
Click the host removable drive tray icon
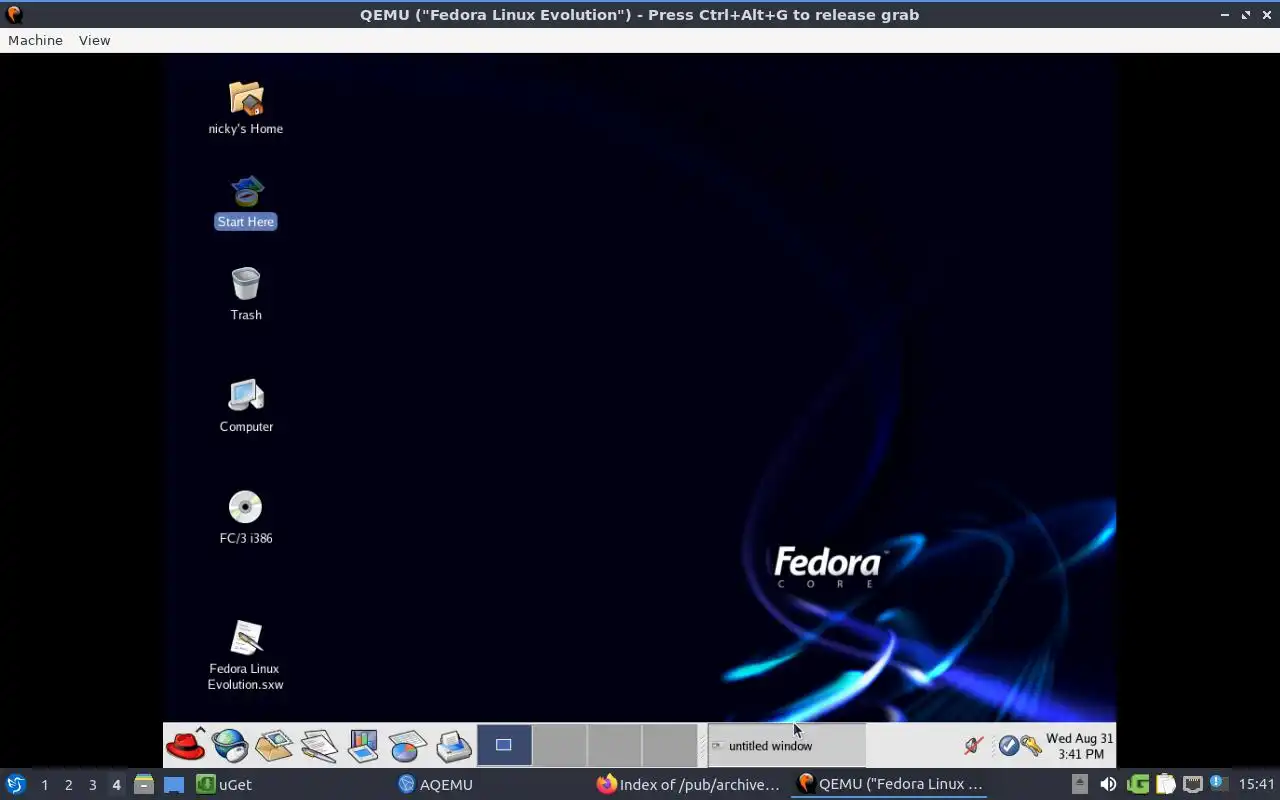click(1080, 784)
